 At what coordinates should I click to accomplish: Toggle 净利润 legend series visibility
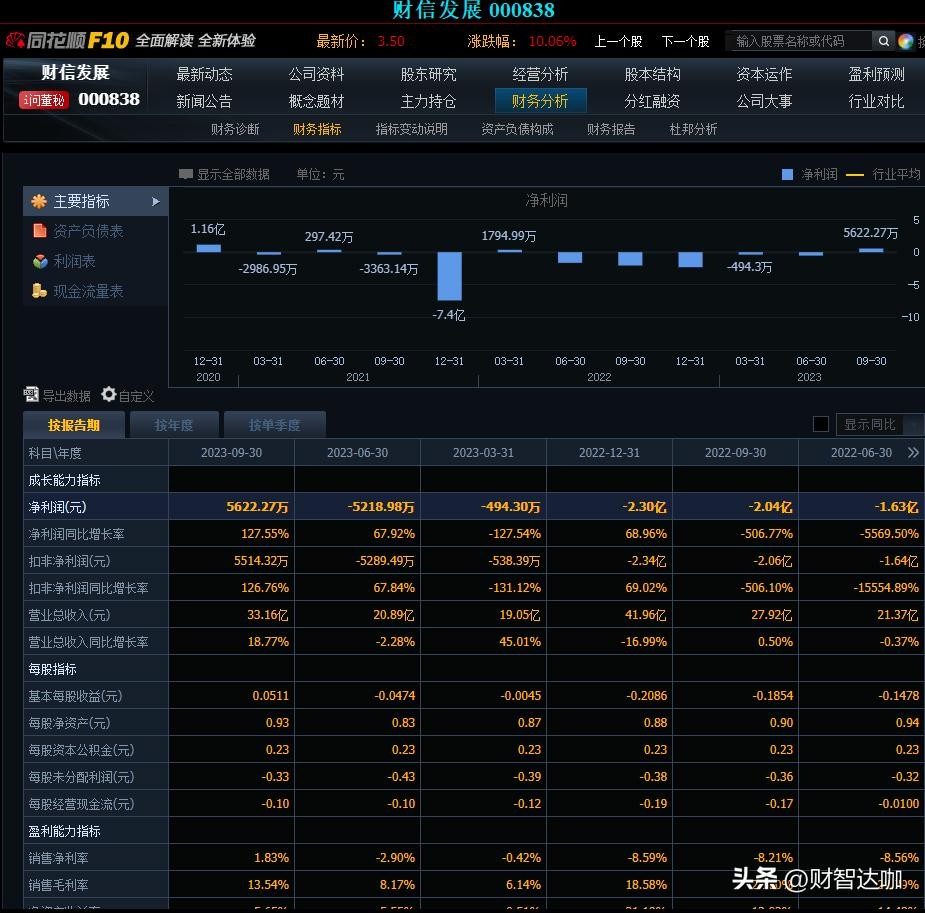tap(787, 174)
